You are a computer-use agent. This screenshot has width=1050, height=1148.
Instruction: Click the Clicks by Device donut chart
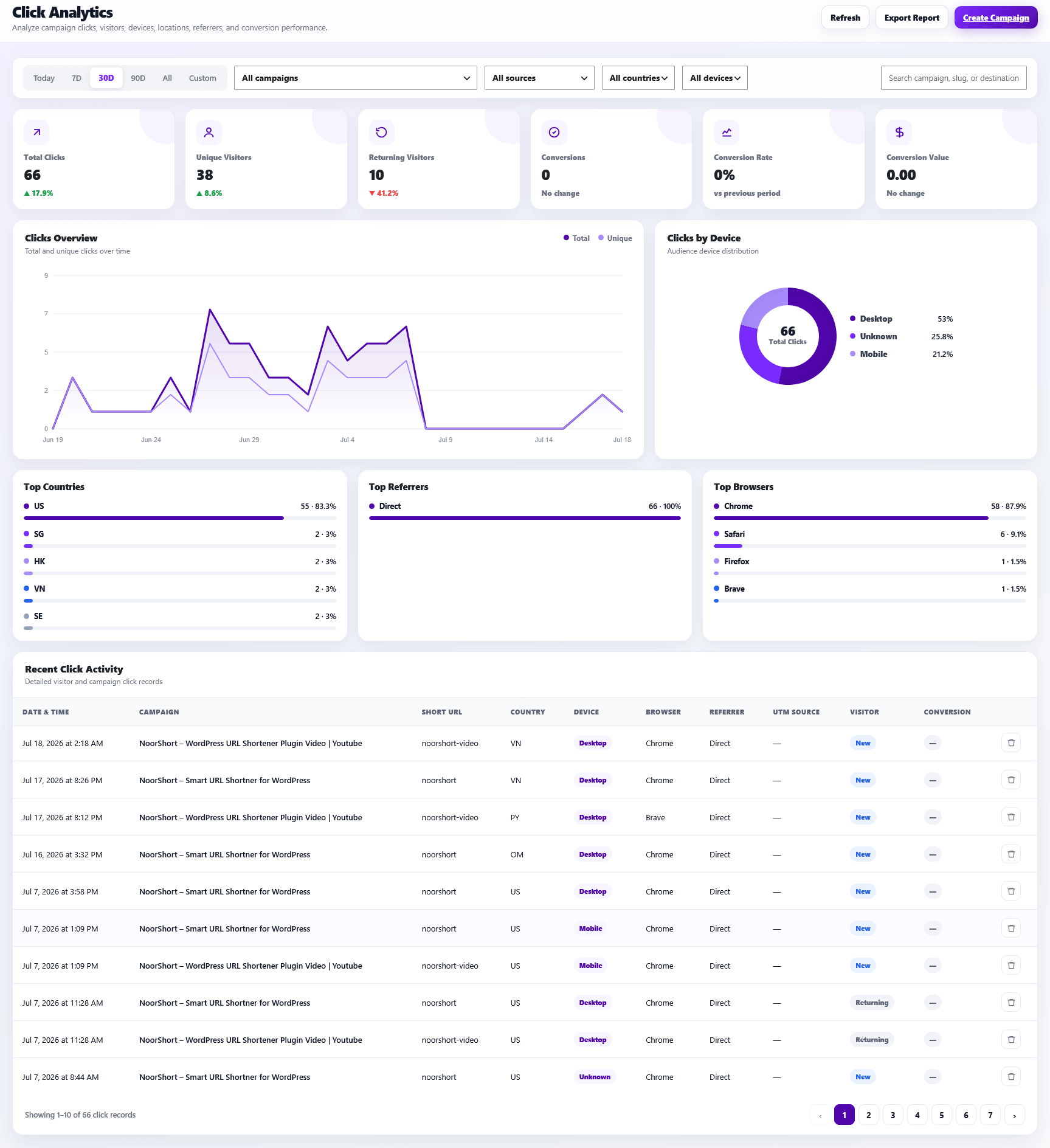click(788, 336)
